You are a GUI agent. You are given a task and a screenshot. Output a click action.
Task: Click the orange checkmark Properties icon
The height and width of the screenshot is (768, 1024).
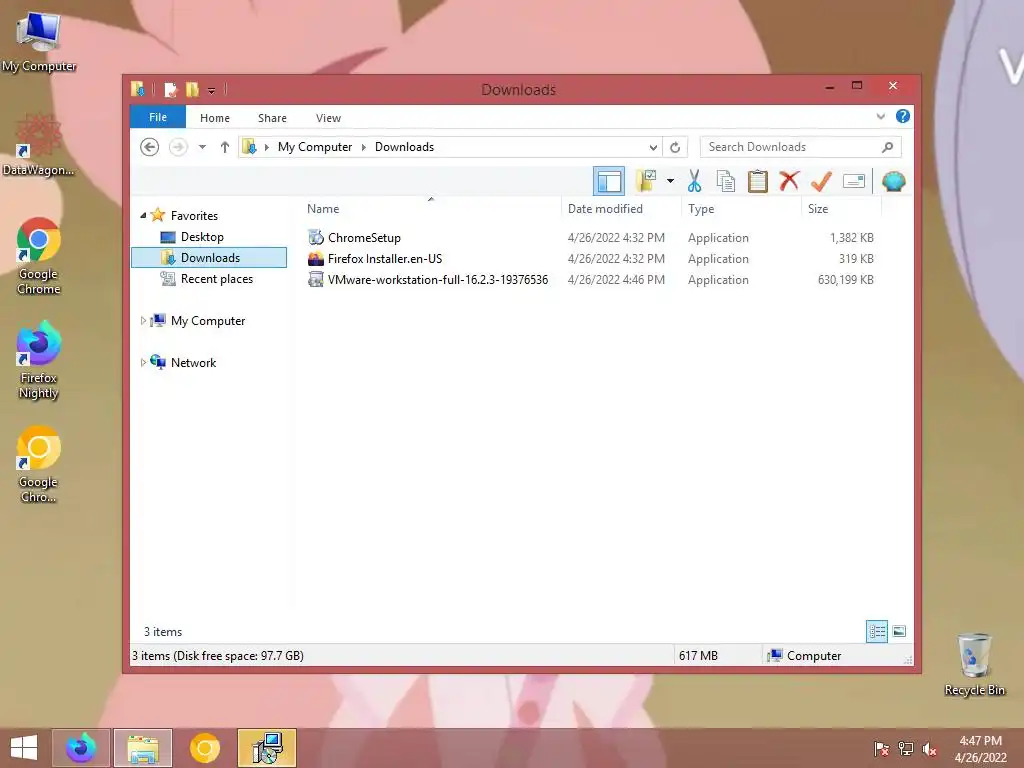pyautogui.click(x=821, y=181)
